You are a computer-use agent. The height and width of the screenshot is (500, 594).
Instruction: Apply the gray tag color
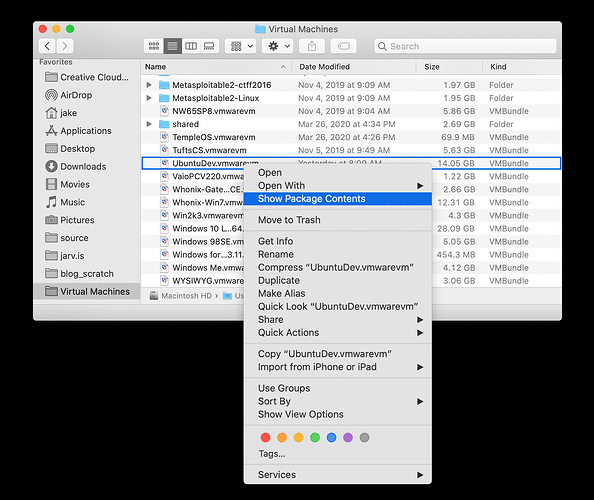364,438
